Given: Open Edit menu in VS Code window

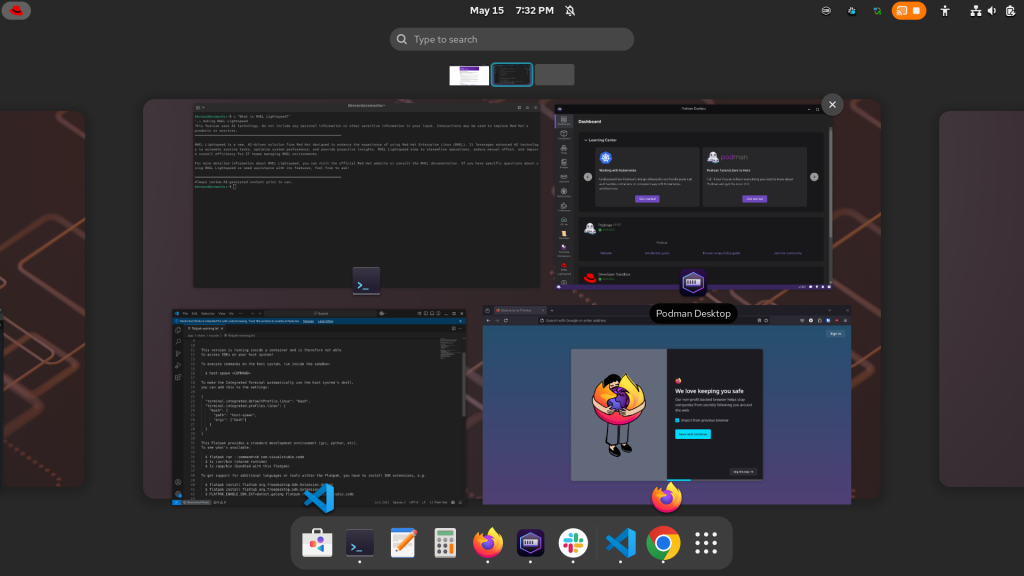Looking at the screenshot, I should pyautogui.click(x=194, y=313).
